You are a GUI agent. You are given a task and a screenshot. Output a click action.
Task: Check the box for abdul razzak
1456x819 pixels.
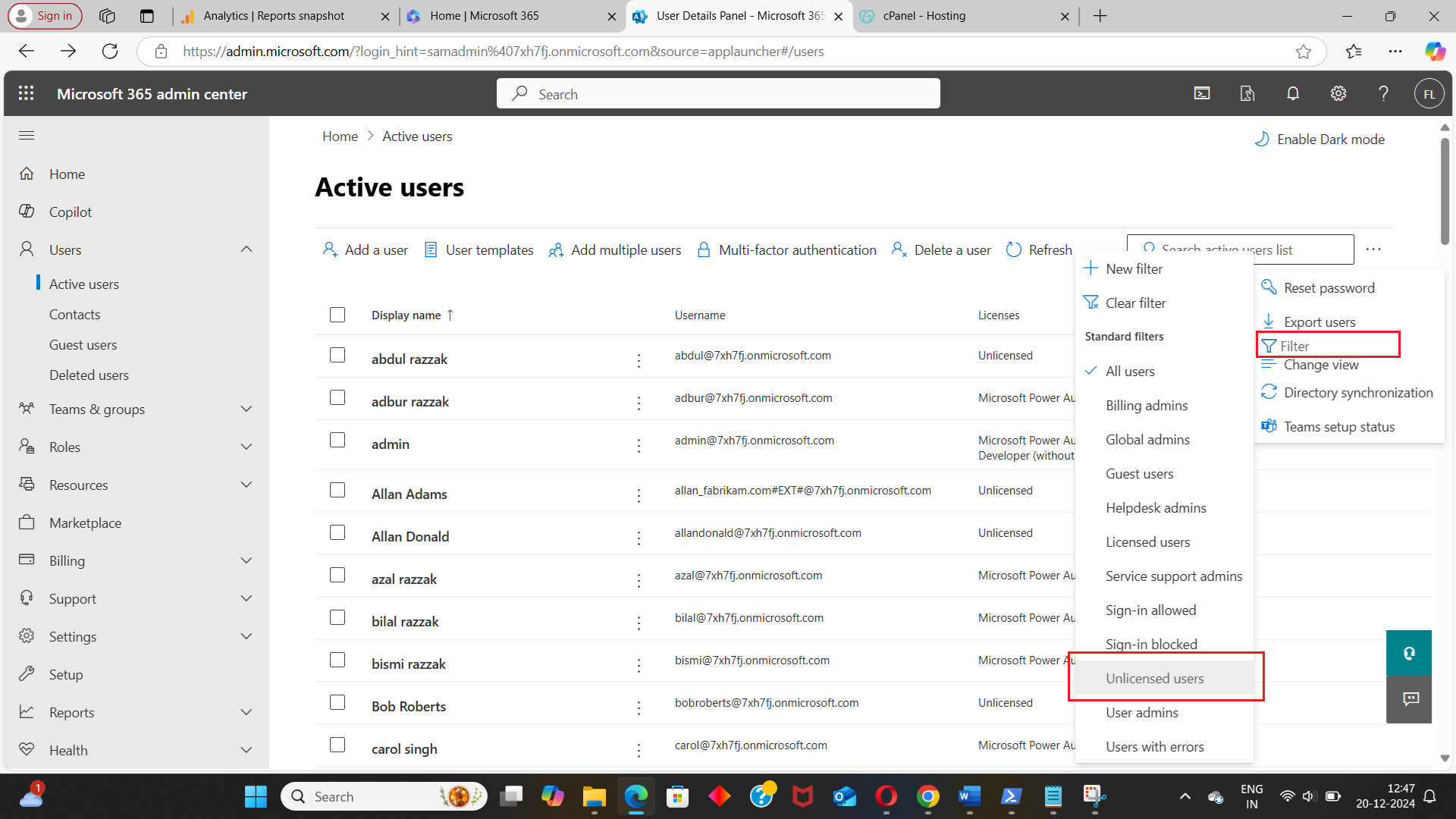click(337, 355)
